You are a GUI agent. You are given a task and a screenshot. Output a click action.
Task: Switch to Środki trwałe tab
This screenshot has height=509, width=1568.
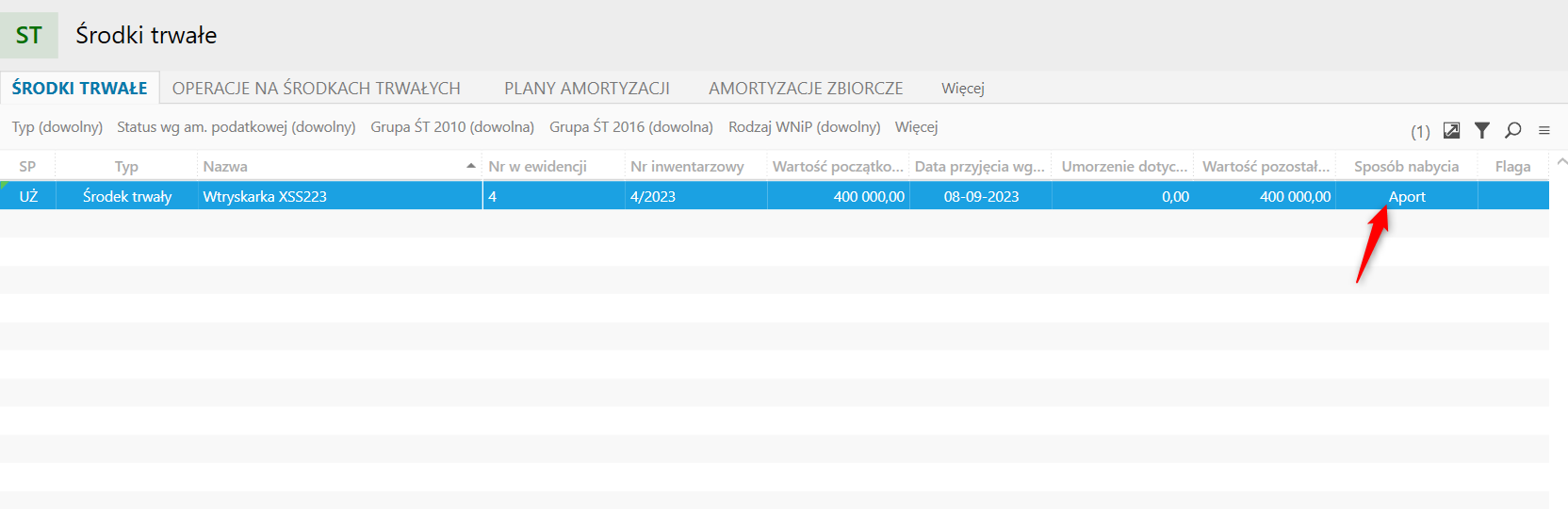80,88
